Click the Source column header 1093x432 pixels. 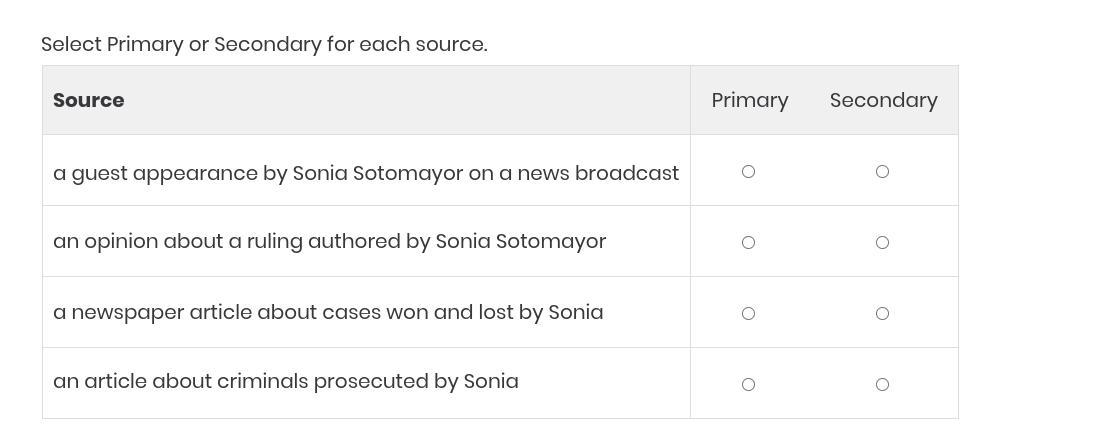pos(89,100)
